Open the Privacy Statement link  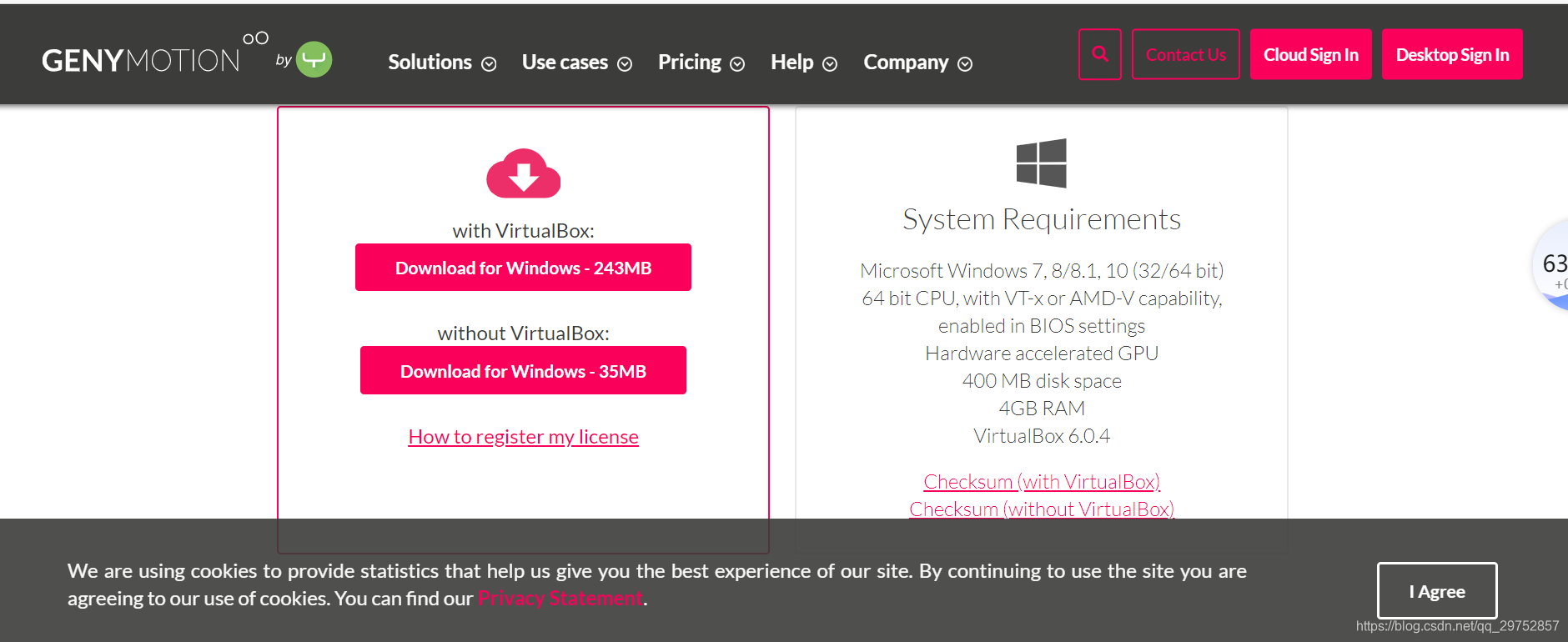click(560, 599)
